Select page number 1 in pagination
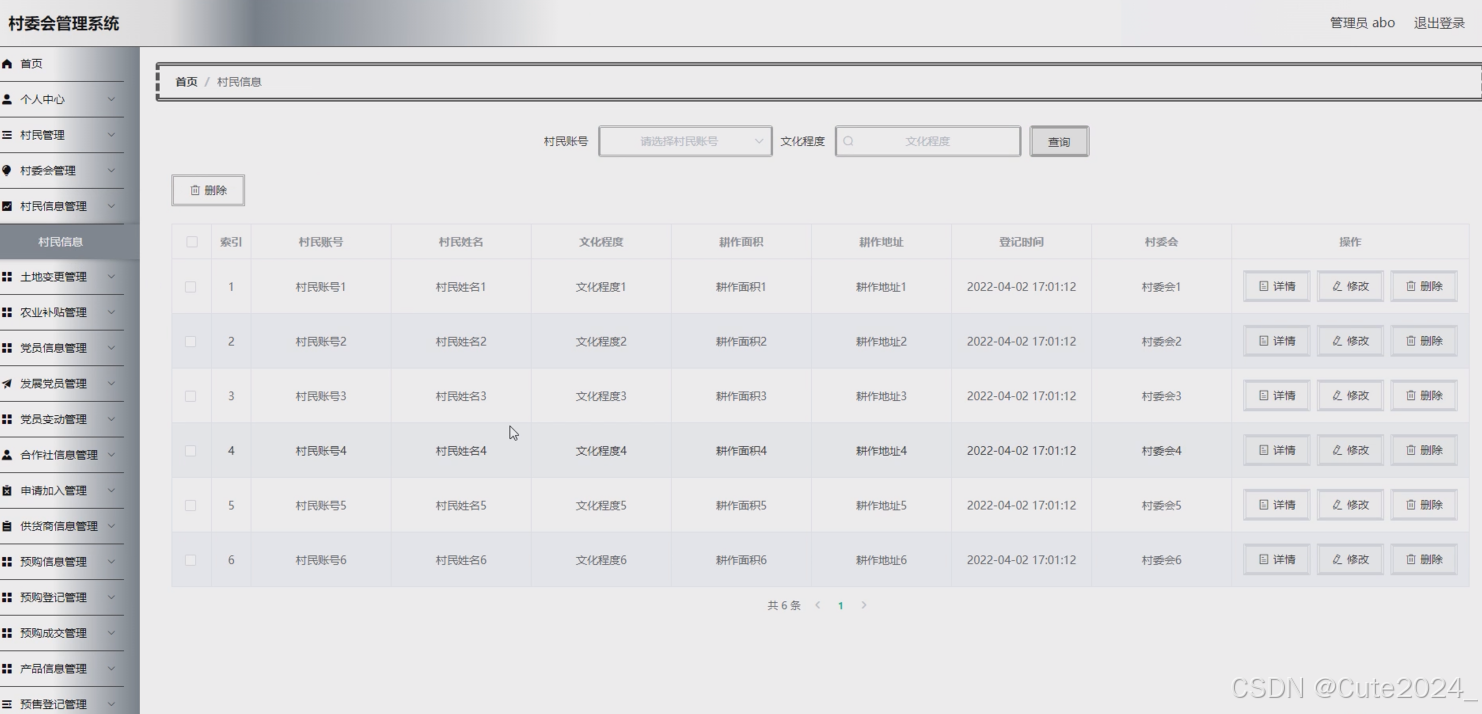The height and width of the screenshot is (714, 1482). pyautogui.click(x=841, y=605)
